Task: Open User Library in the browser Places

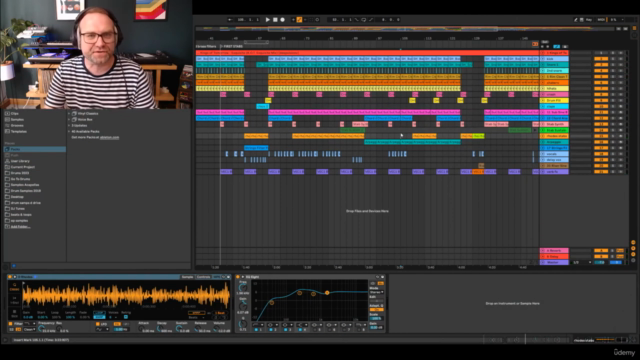Action: point(20,161)
